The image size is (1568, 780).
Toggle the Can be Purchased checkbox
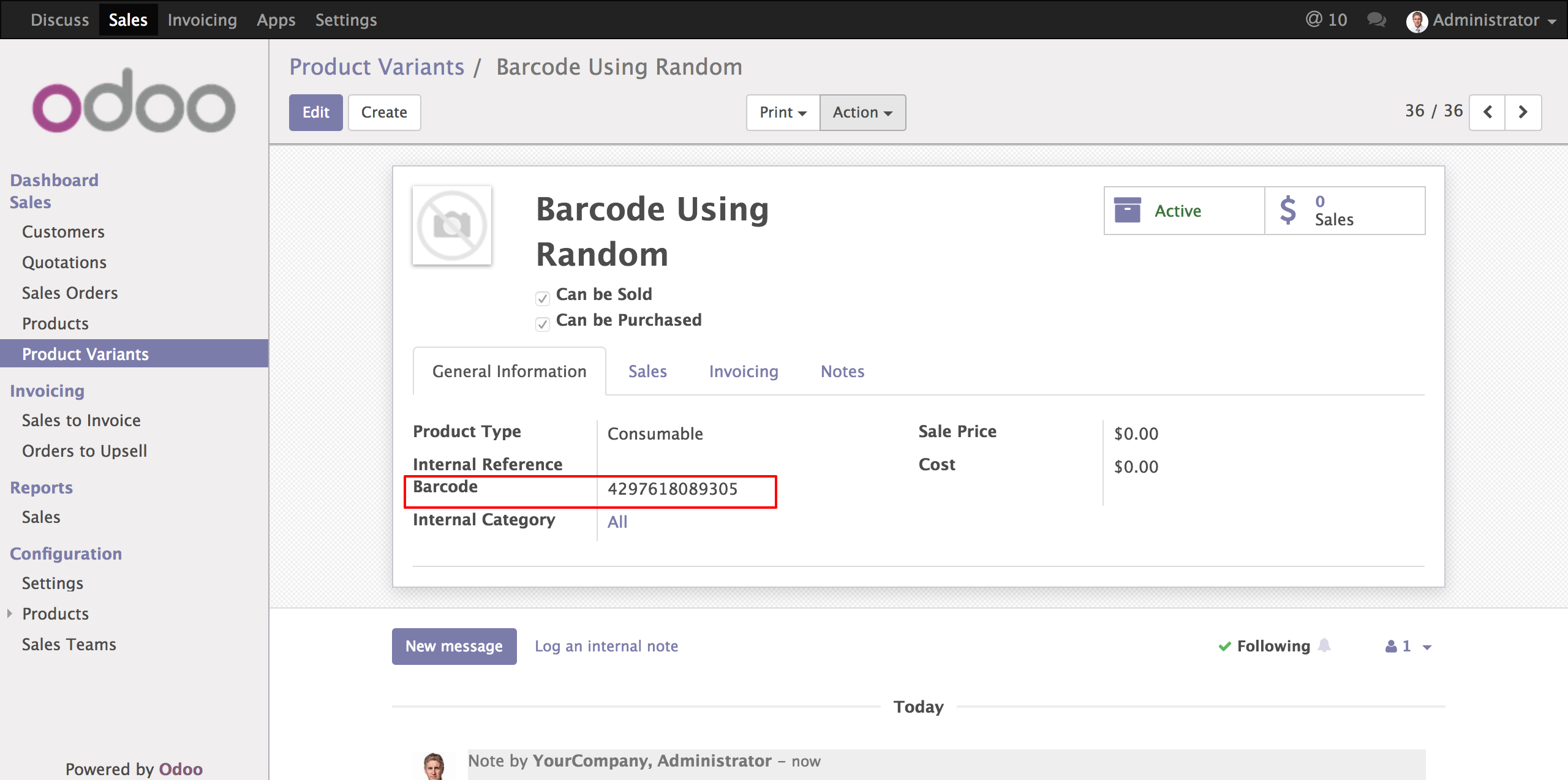(542, 324)
